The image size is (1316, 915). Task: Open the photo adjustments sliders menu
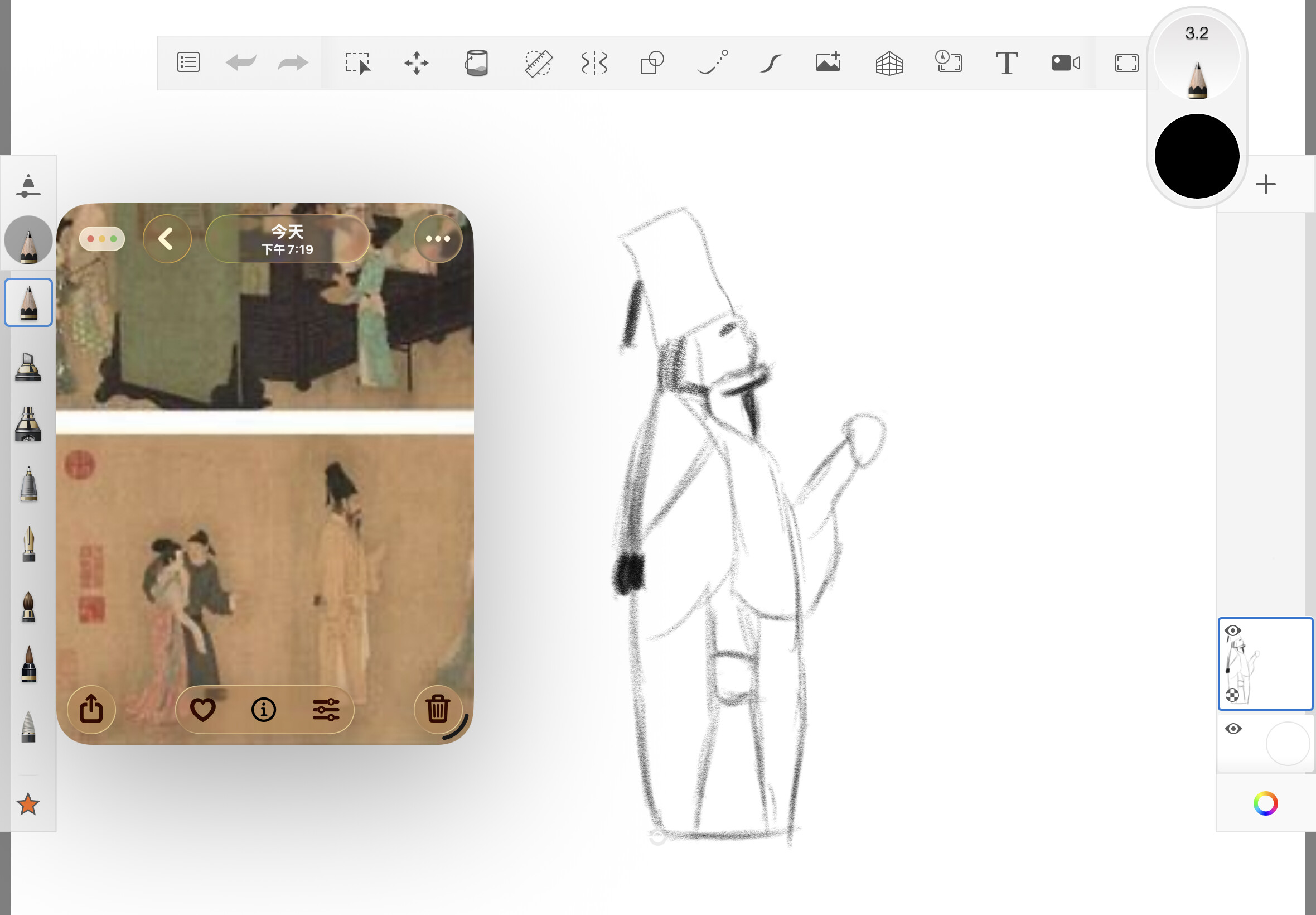pyautogui.click(x=326, y=710)
